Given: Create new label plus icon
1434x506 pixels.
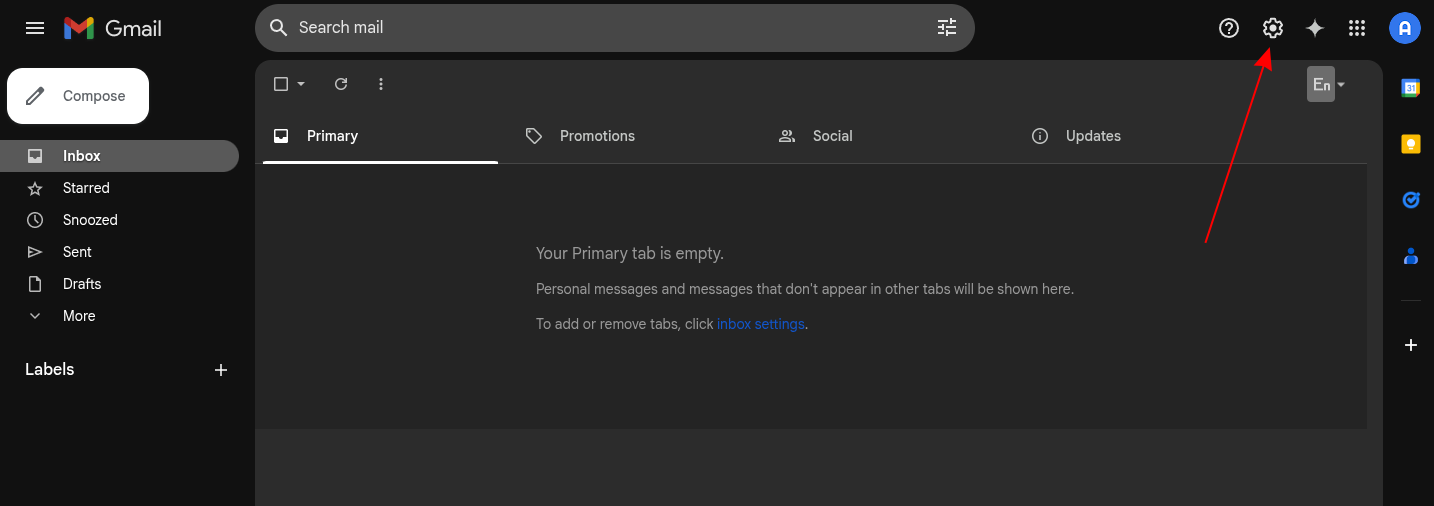Looking at the screenshot, I should [x=221, y=370].
